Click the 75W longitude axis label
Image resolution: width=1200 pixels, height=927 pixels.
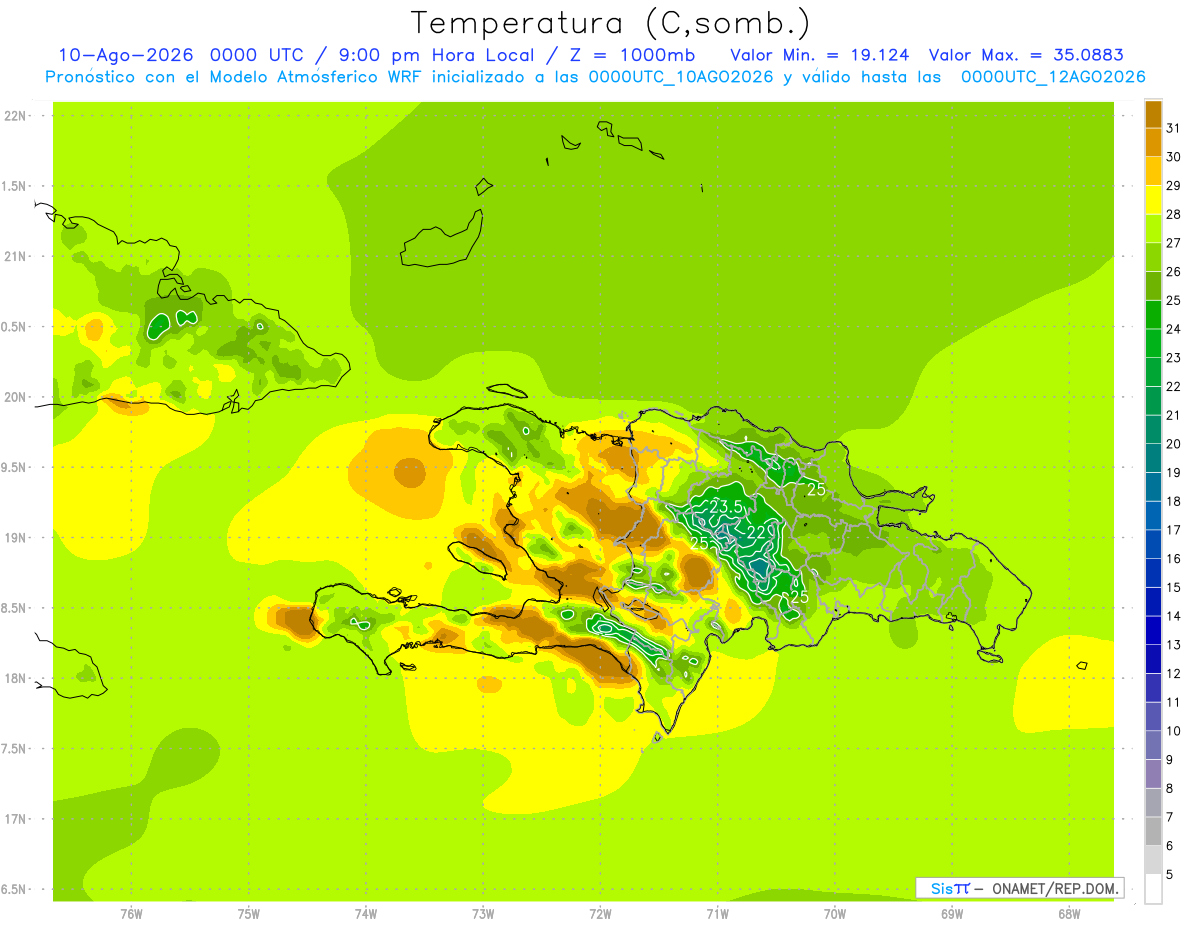pos(249,914)
